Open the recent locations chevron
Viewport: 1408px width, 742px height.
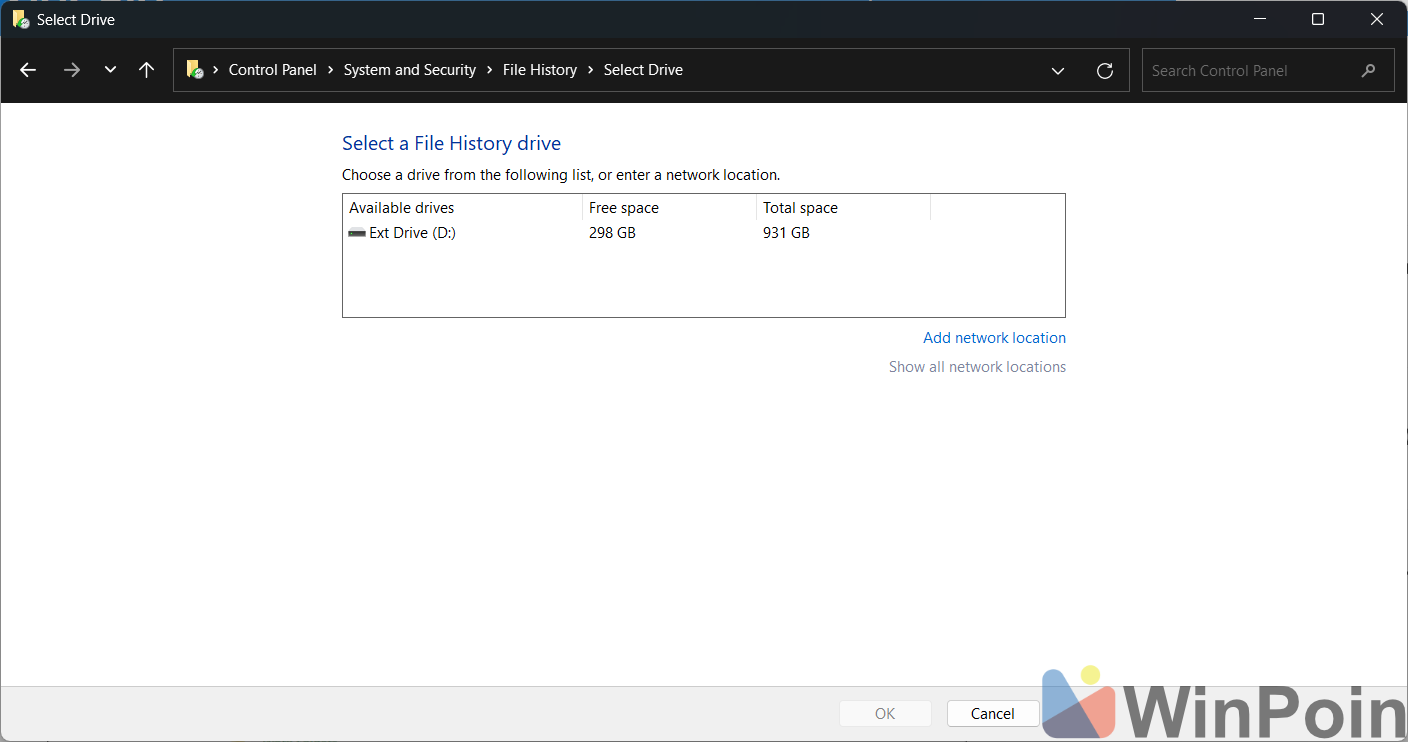pos(110,70)
